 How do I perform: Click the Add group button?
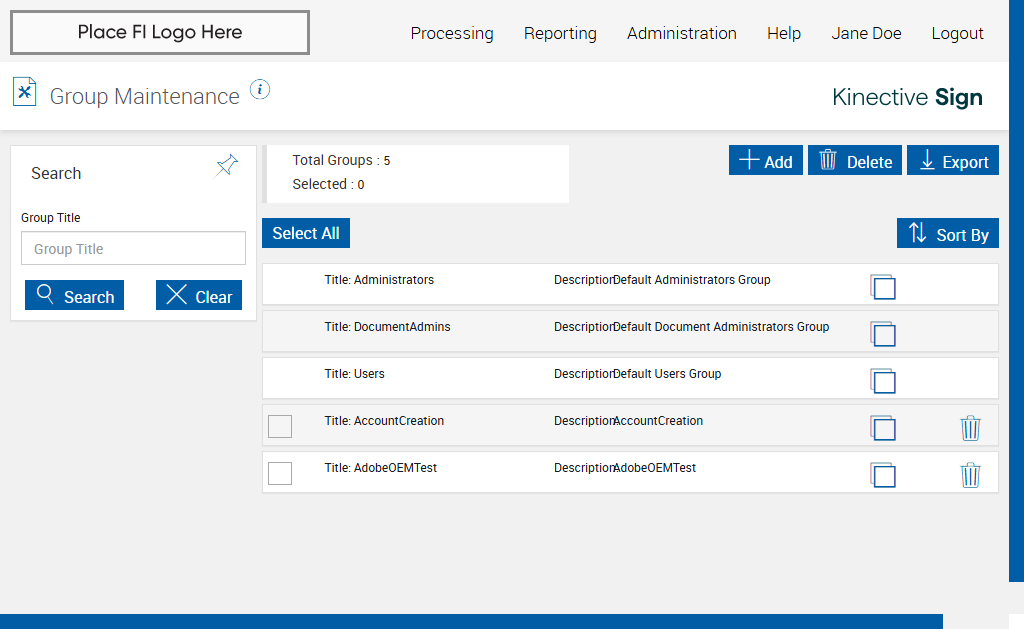tap(765, 161)
